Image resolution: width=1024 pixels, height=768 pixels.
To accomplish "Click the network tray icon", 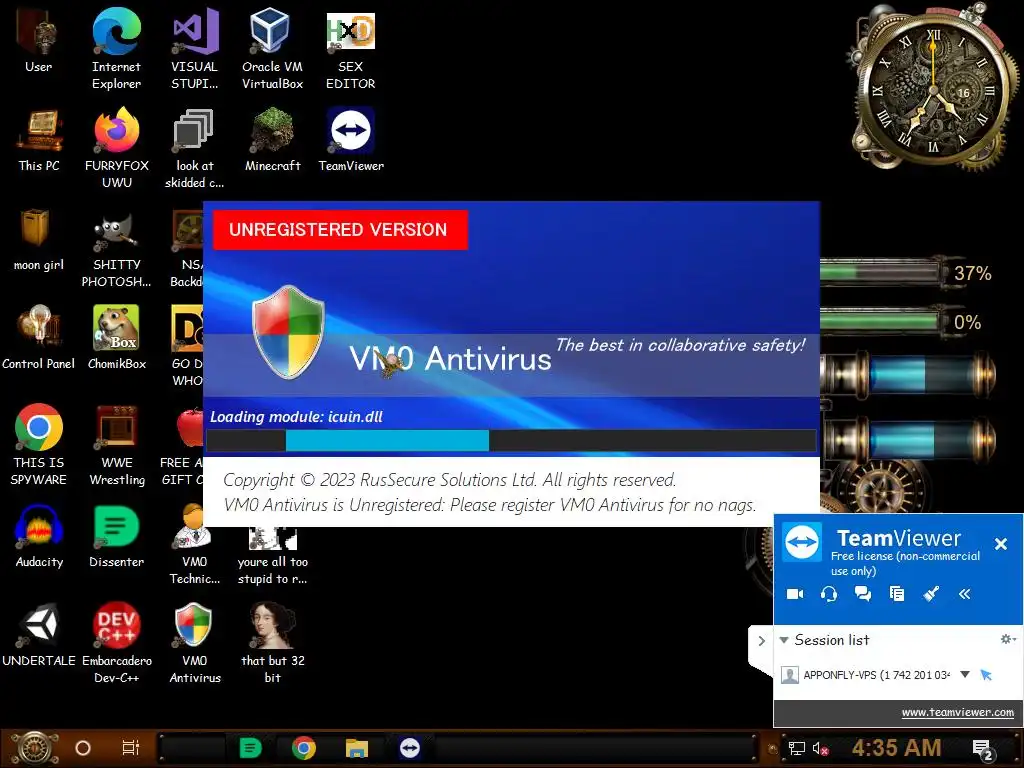I will click(797, 748).
